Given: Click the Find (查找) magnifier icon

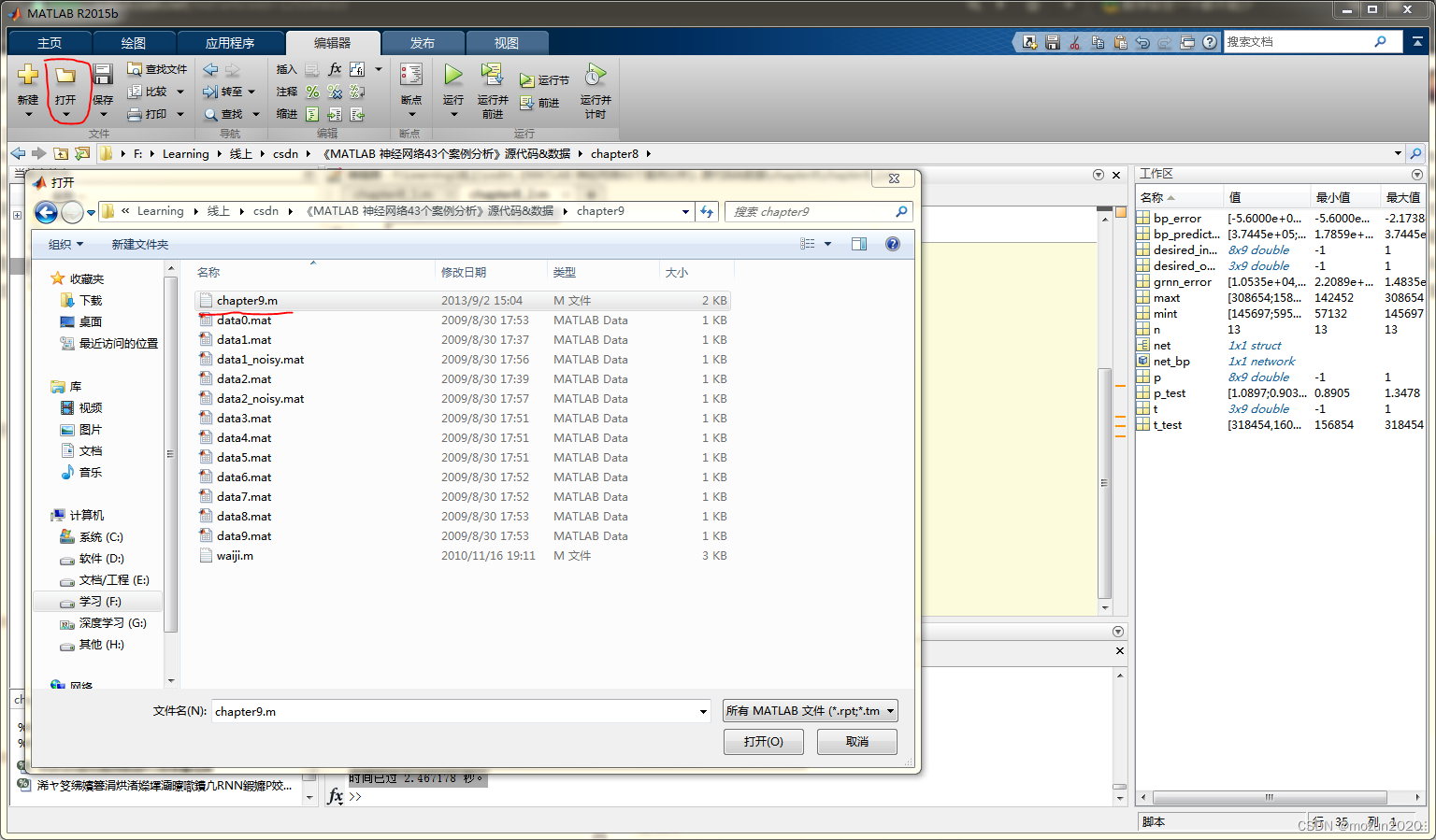Looking at the screenshot, I should point(210,114).
